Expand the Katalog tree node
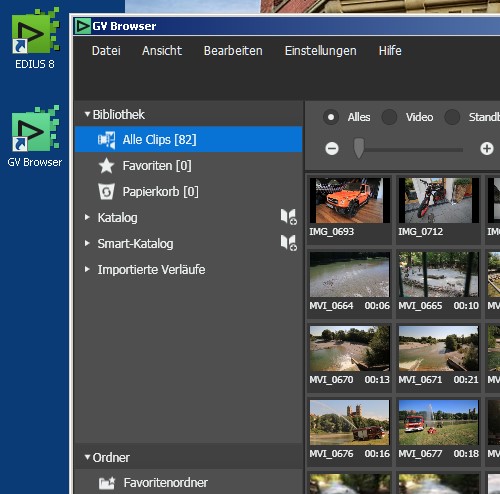Image resolution: width=500 pixels, height=494 pixels. pos(87,217)
